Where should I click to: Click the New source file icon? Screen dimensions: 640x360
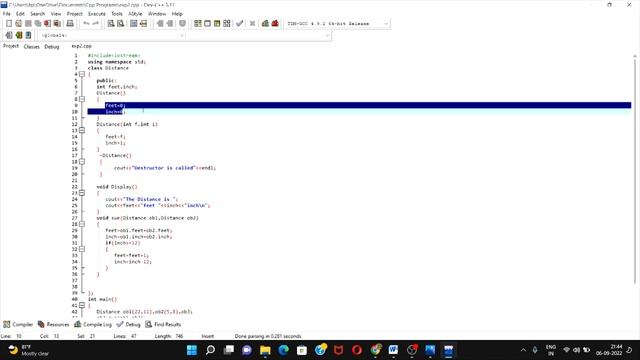[x=9, y=24]
